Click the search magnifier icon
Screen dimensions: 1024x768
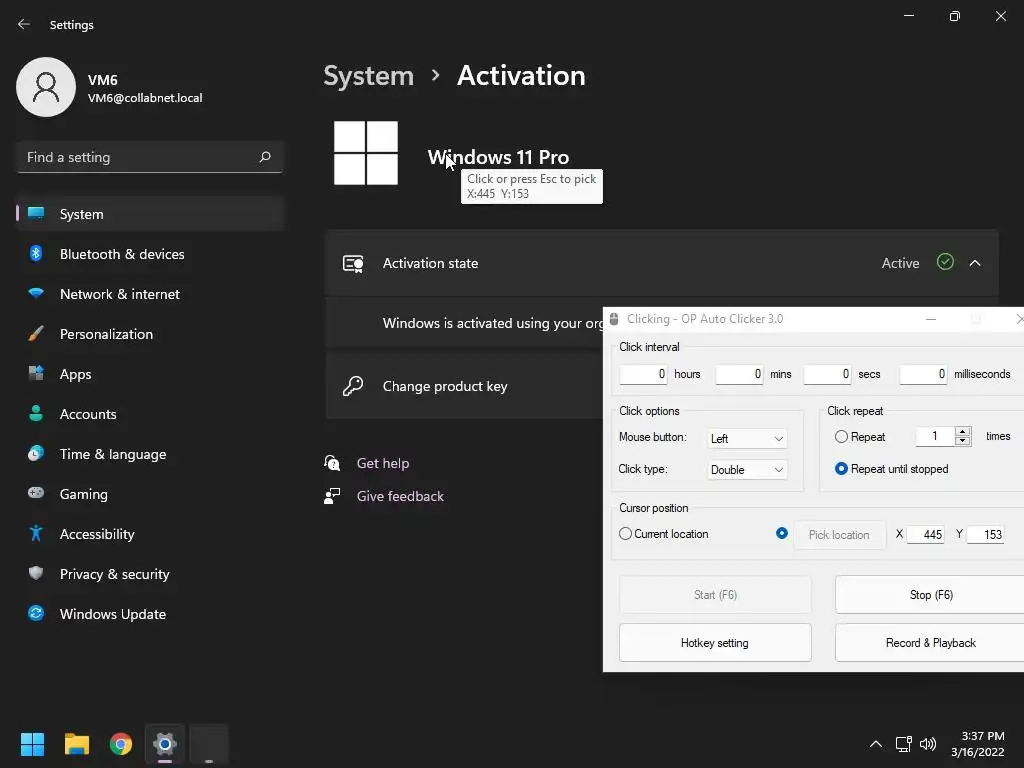[x=264, y=157]
